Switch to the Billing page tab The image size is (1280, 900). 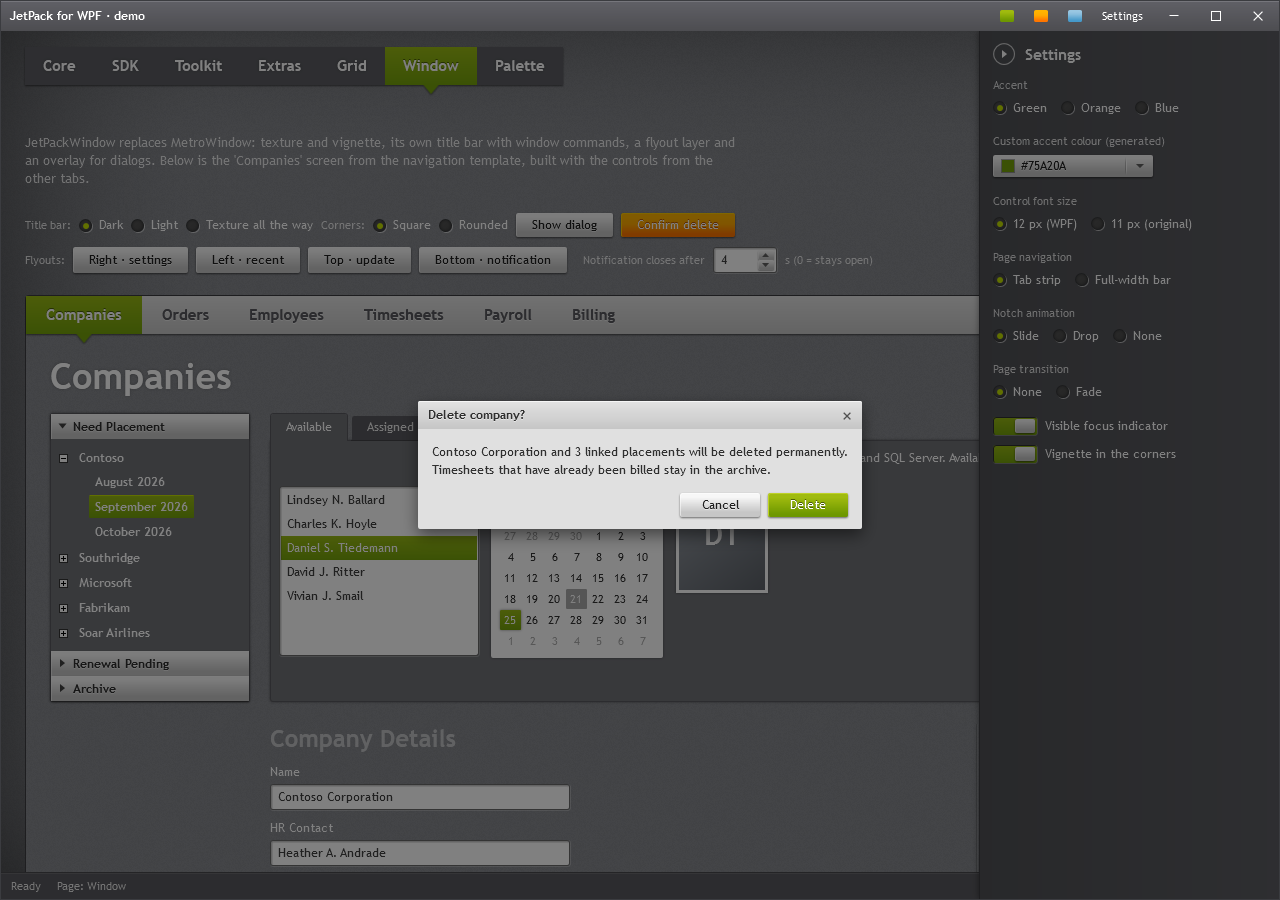click(x=594, y=315)
